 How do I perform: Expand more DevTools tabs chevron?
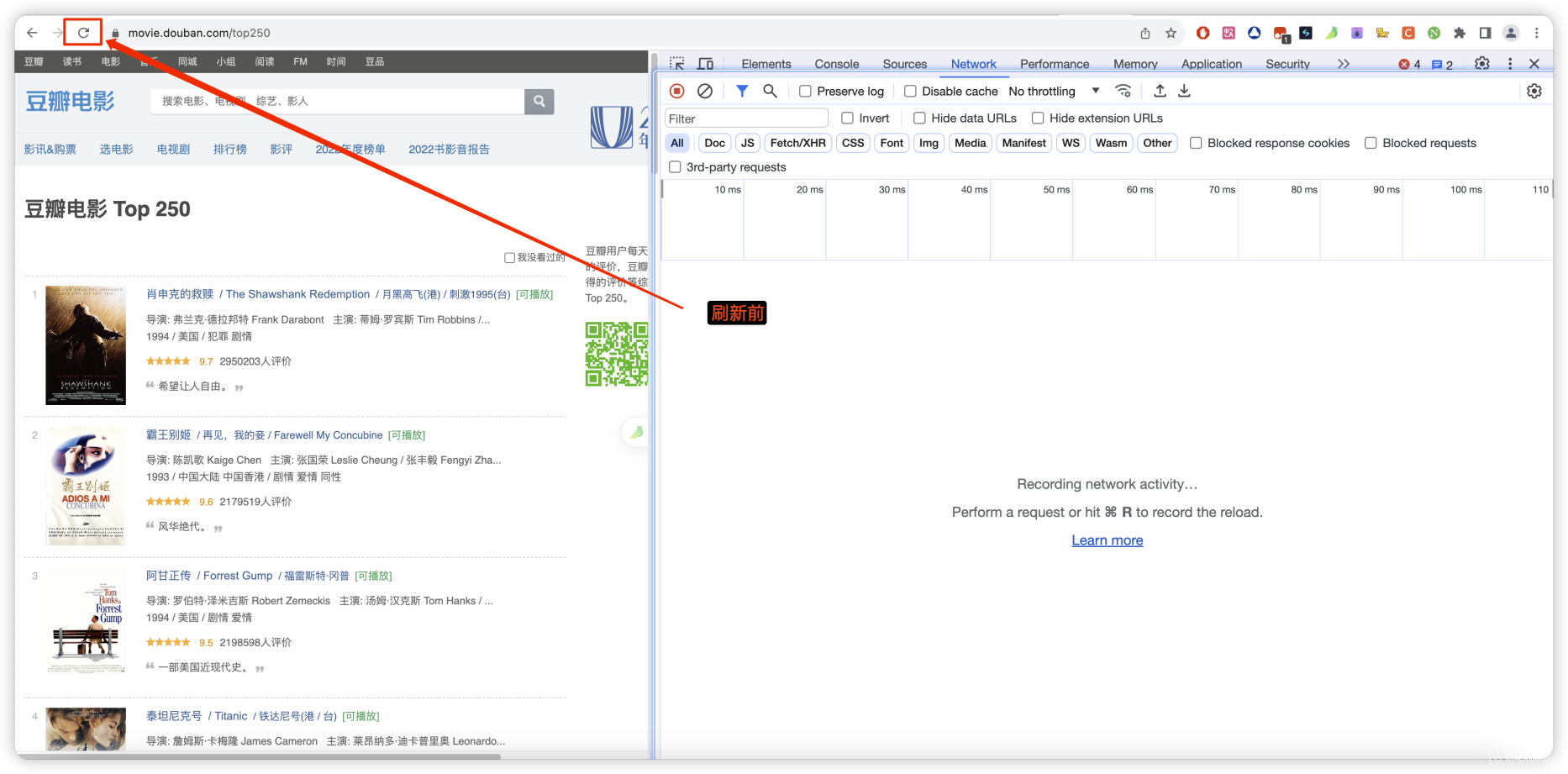pyautogui.click(x=1343, y=64)
